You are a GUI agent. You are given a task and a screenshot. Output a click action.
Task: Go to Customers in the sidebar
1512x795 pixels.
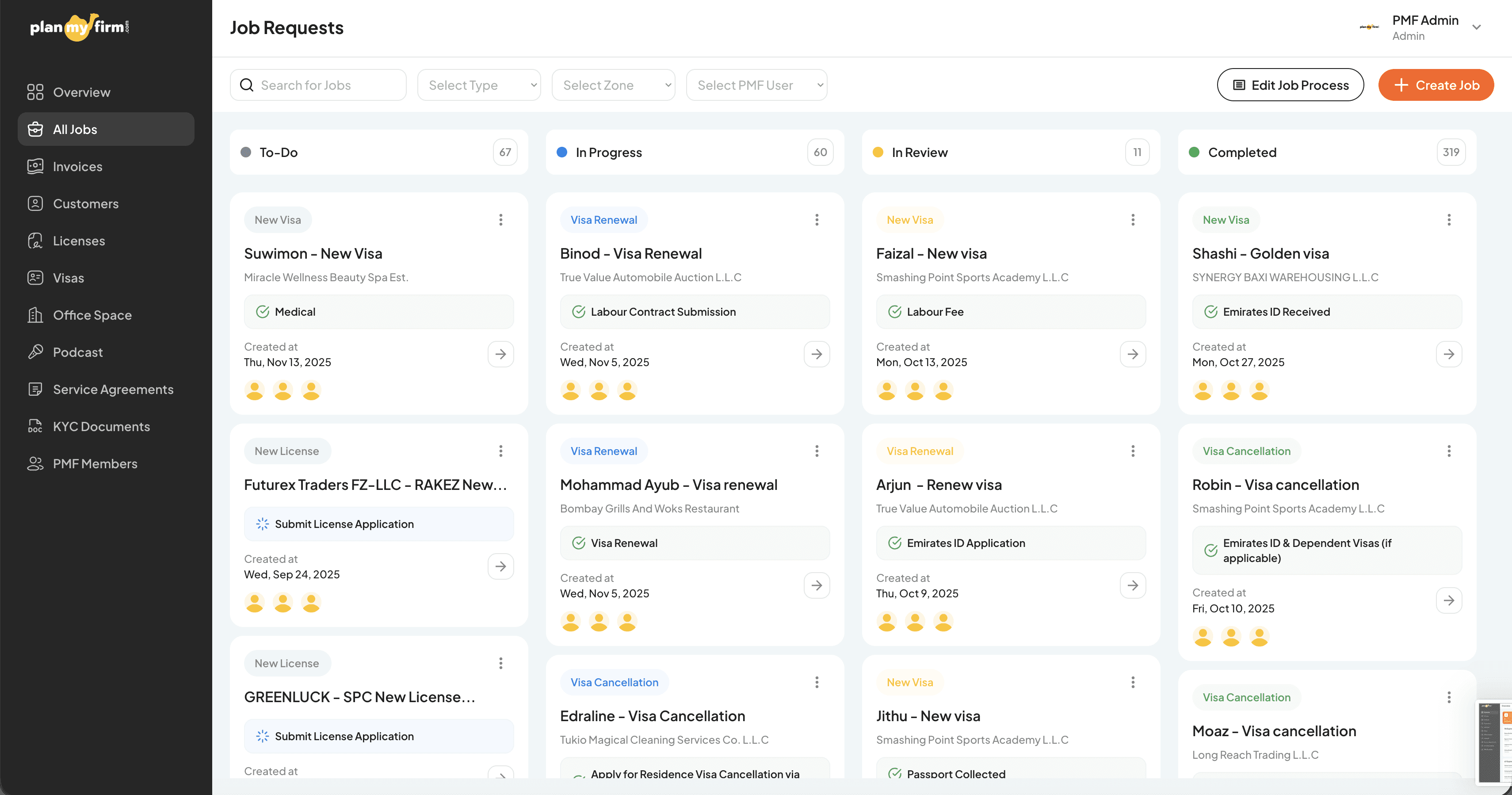click(x=86, y=204)
